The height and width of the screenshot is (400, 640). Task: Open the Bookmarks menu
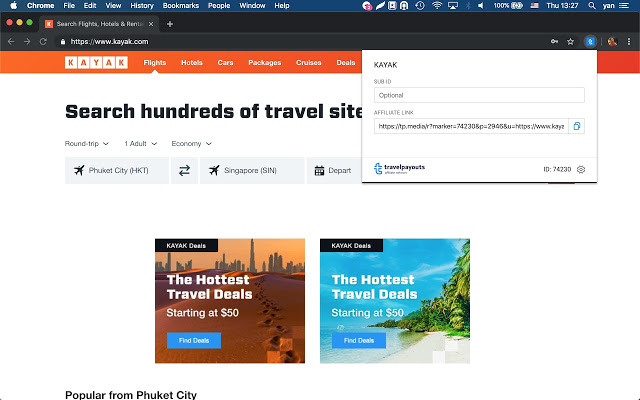click(x=180, y=5)
